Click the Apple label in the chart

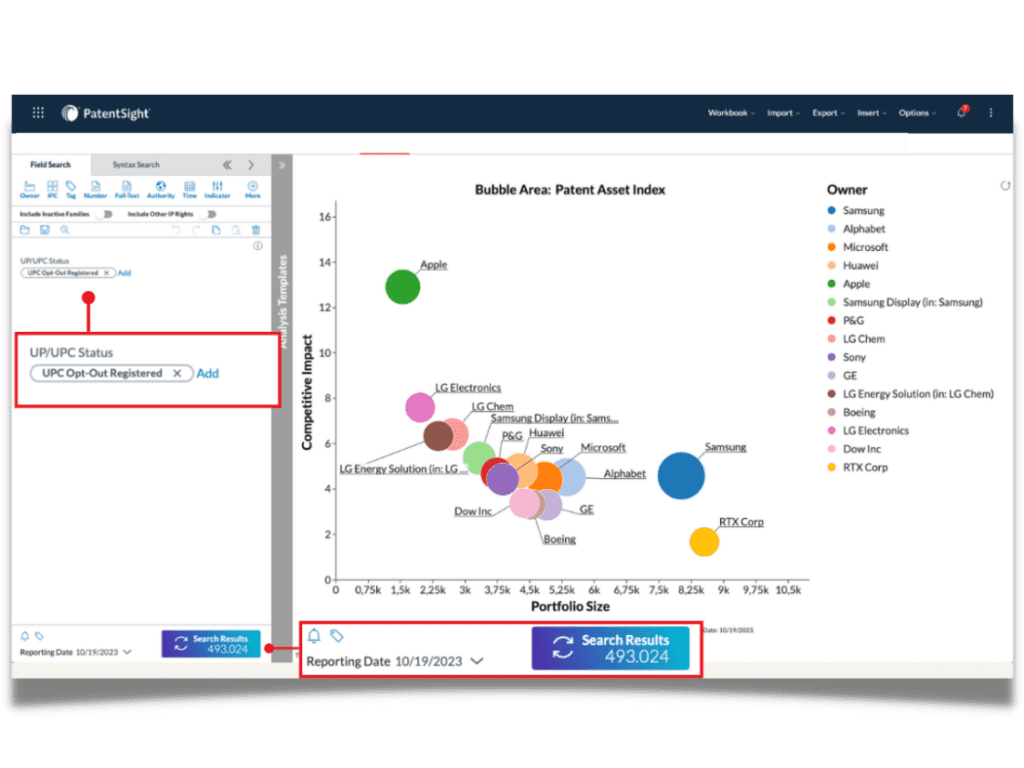[x=434, y=264]
